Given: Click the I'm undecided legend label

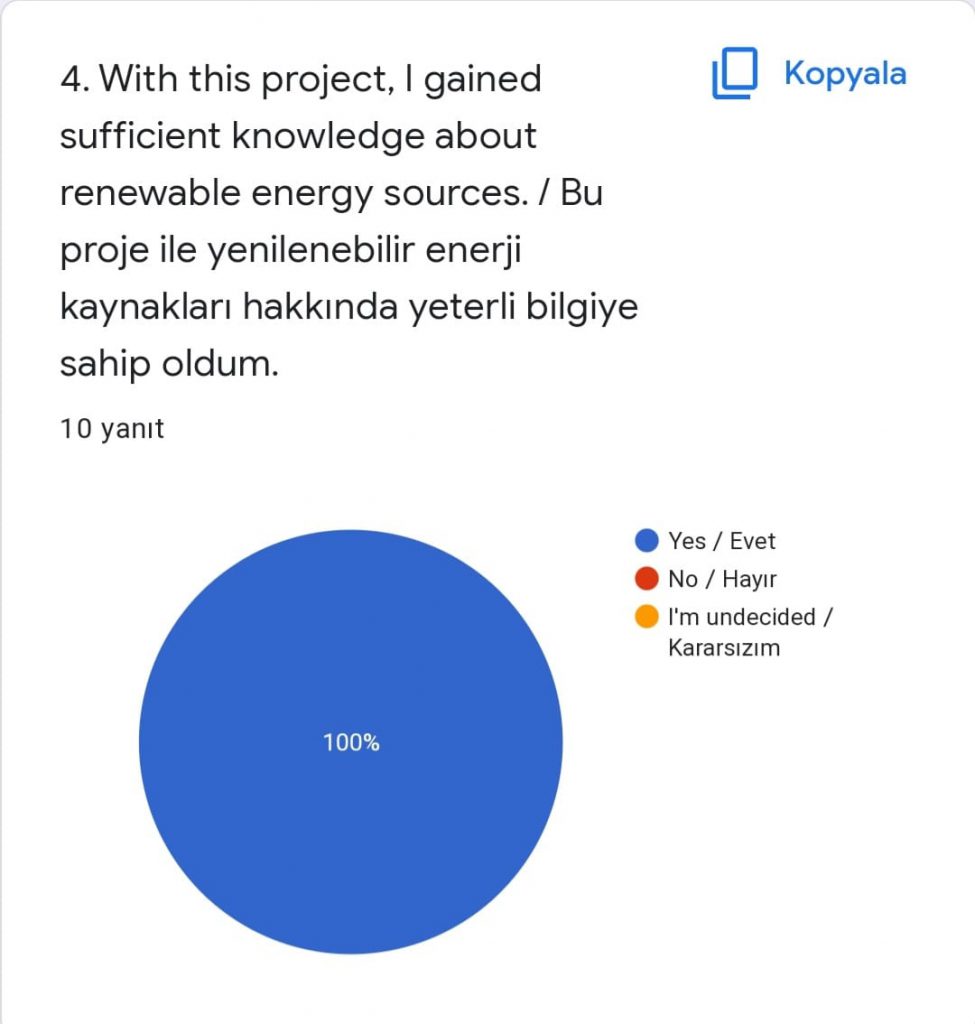Looking at the screenshot, I should pos(750,617).
